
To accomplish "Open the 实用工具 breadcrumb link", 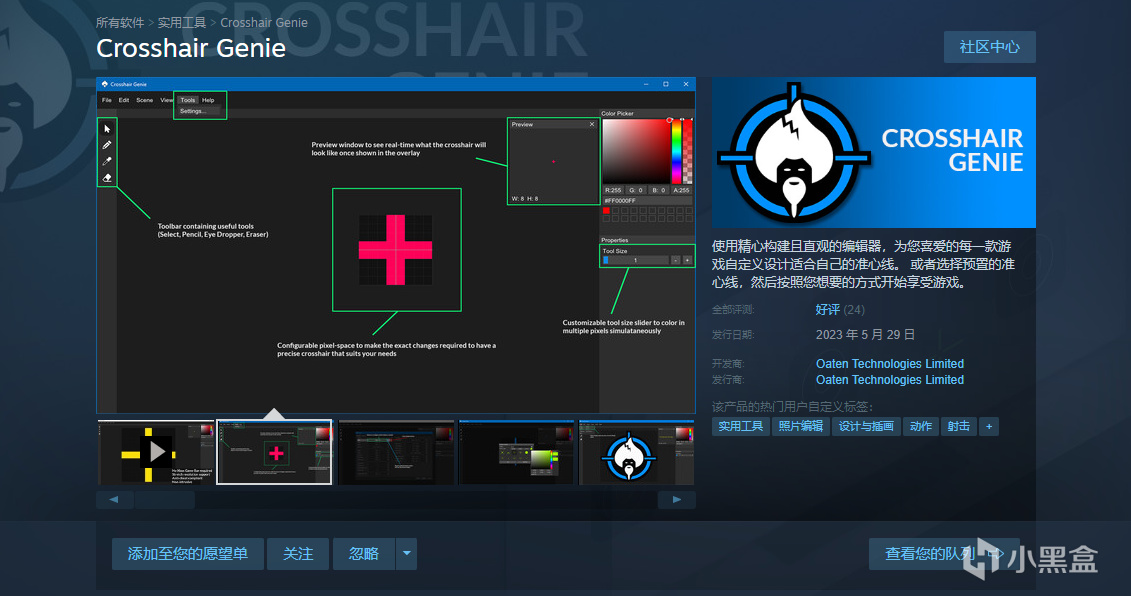I will pyautogui.click(x=182, y=22).
